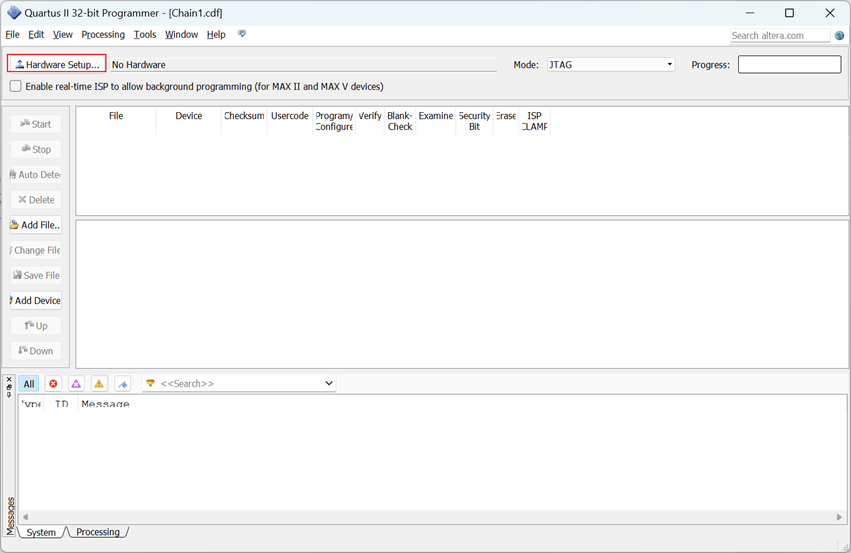This screenshot has width=851, height=553.
Task: Click the Verify column header
Action: pos(370,120)
